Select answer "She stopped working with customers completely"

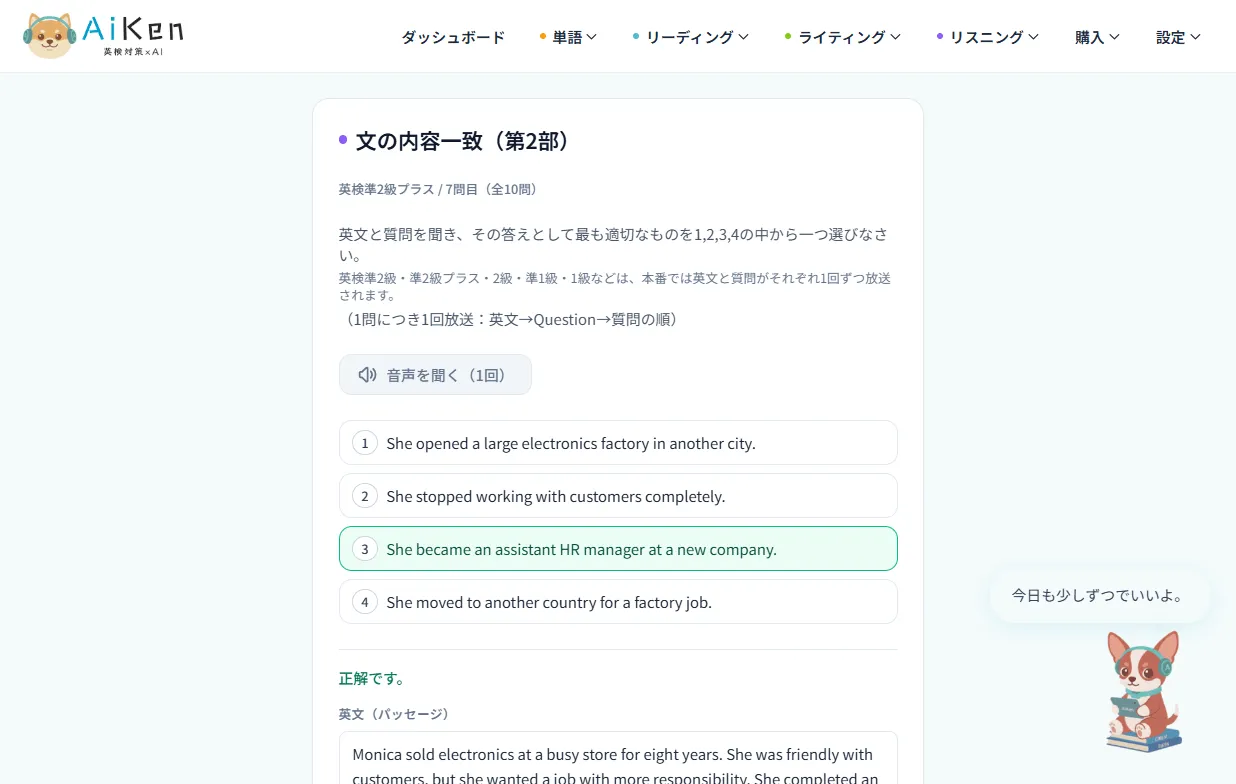618,496
